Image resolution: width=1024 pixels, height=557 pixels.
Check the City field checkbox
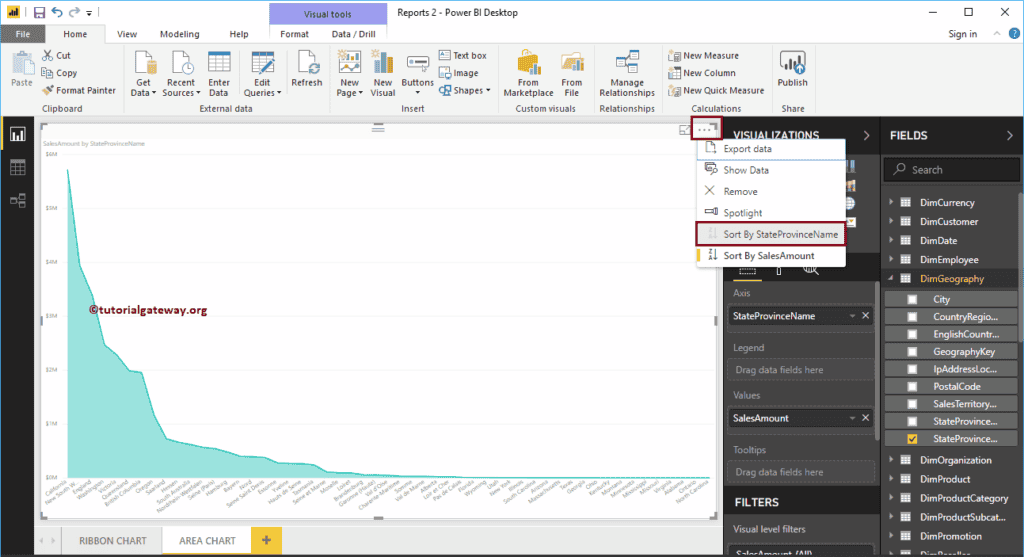(912, 299)
